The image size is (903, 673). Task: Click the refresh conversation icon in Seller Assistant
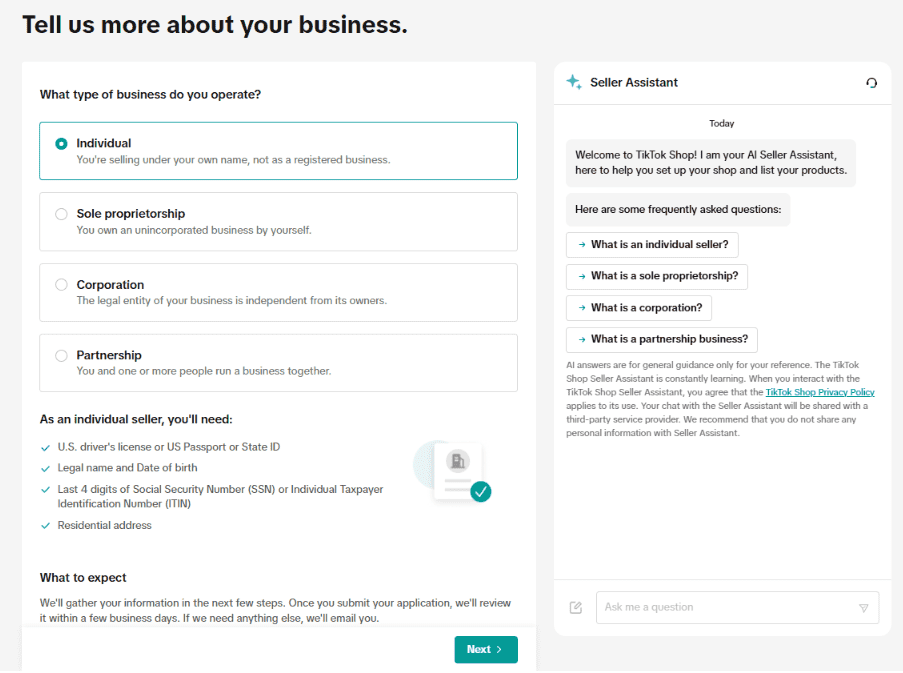tap(871, 83)
